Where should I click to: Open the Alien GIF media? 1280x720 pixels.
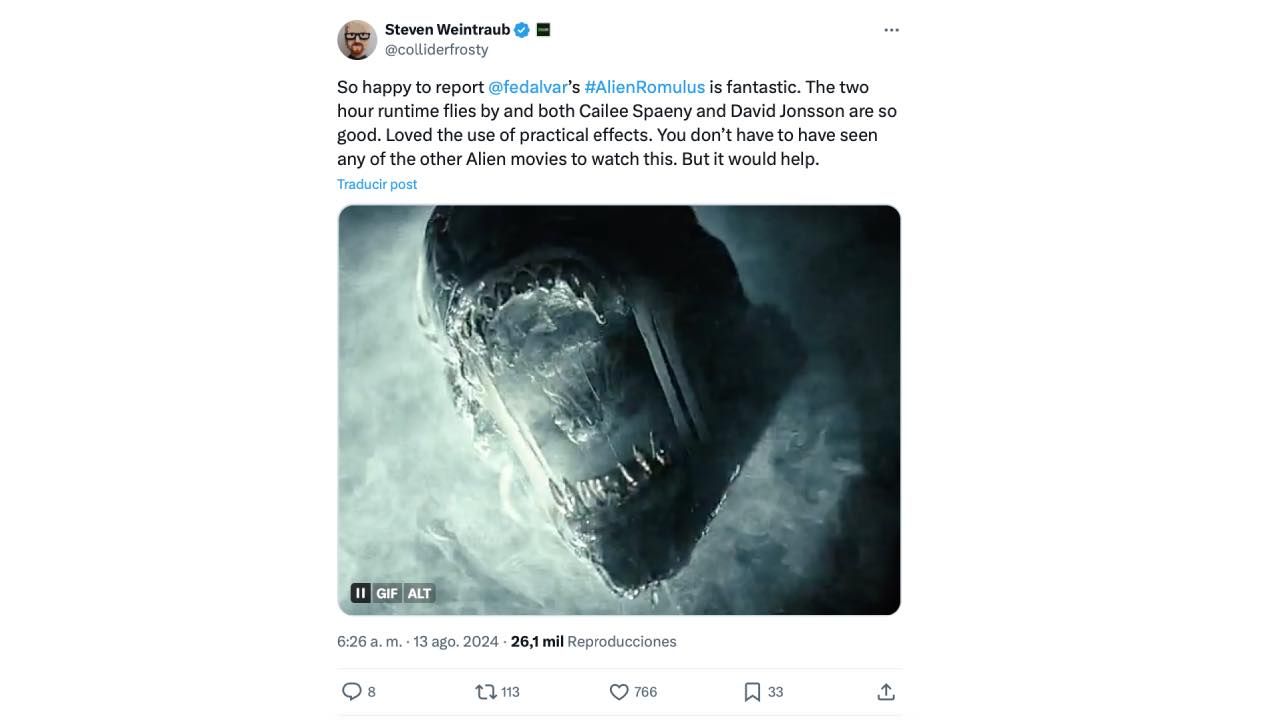619,400
